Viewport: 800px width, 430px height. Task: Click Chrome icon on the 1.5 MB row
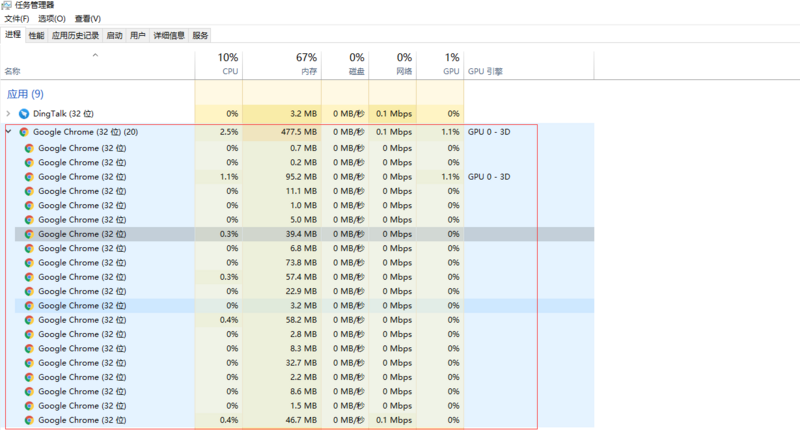pyautogui.click(x=29, y=406)
